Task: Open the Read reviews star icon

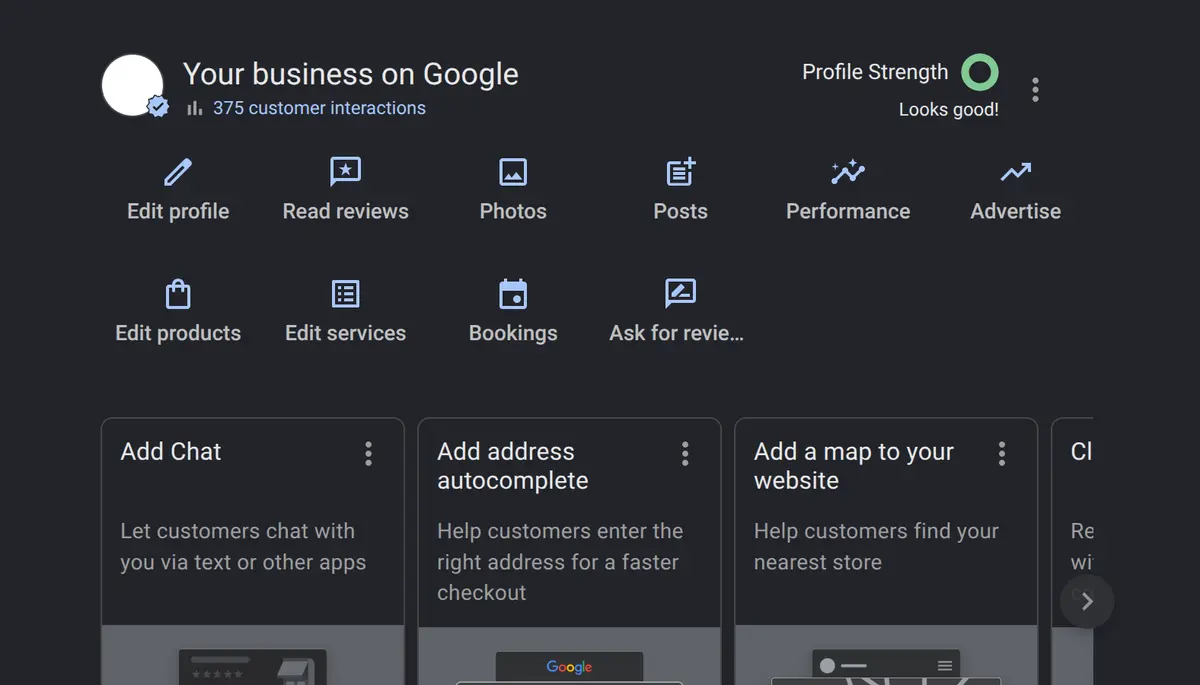Action: (345, 172)
